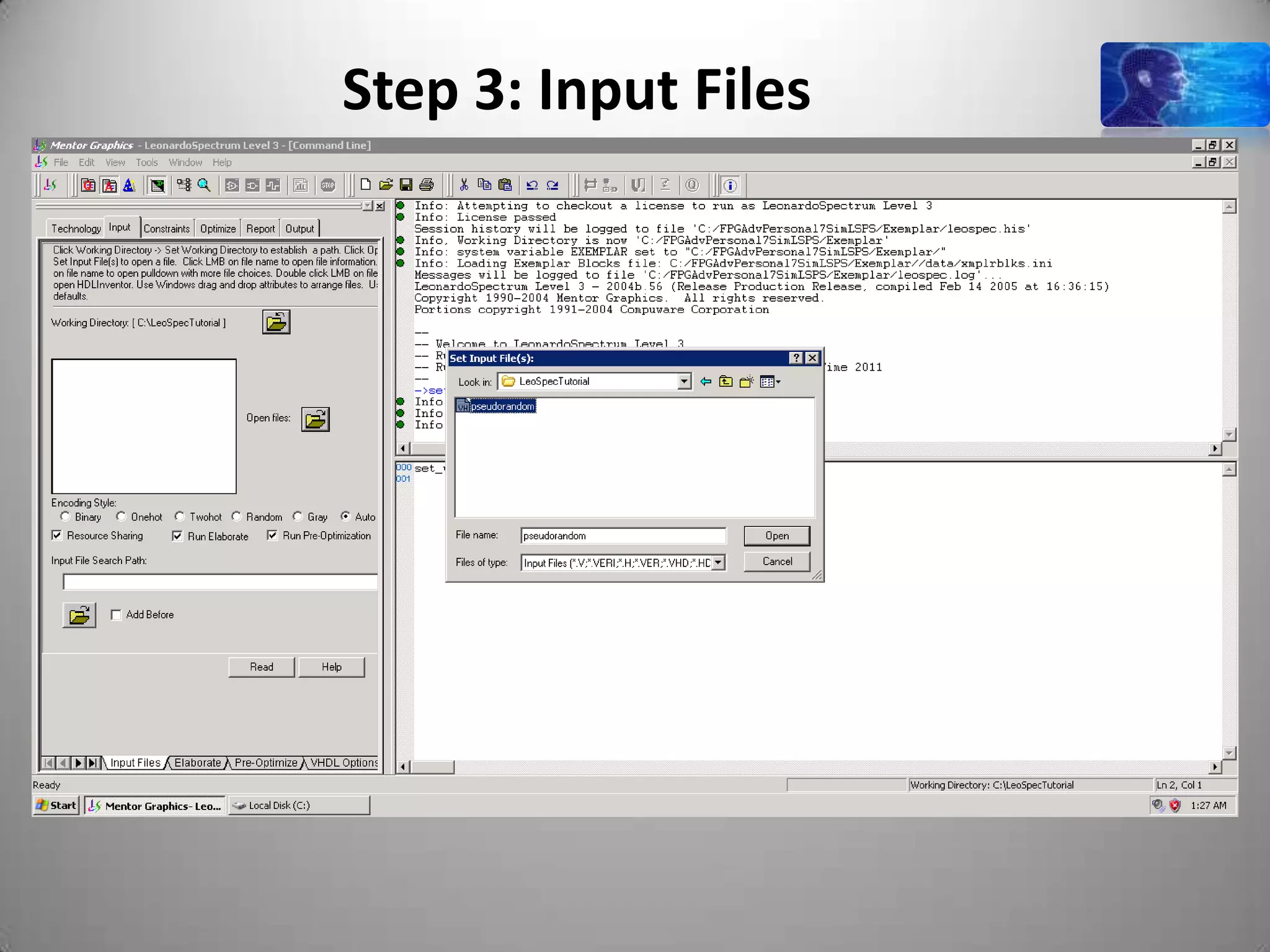
Task: Click the magnifier zoom toolbar icon
Action: [x=204, y=185]
